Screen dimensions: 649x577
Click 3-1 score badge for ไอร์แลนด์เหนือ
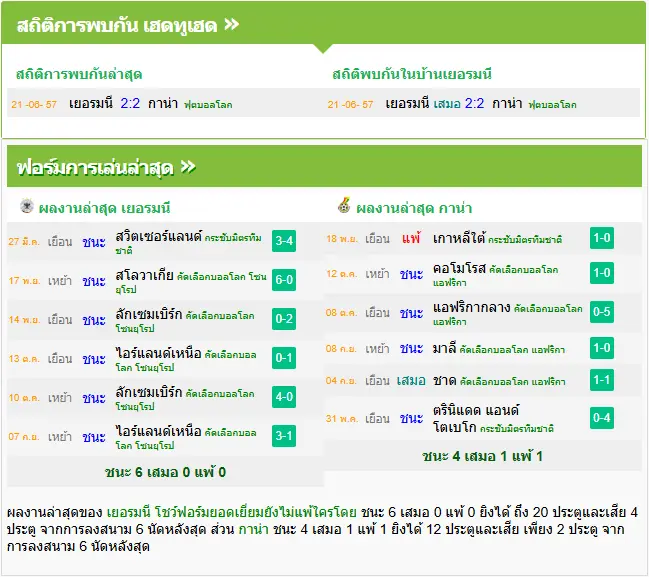pyautogui.click(x=284, y=436)
